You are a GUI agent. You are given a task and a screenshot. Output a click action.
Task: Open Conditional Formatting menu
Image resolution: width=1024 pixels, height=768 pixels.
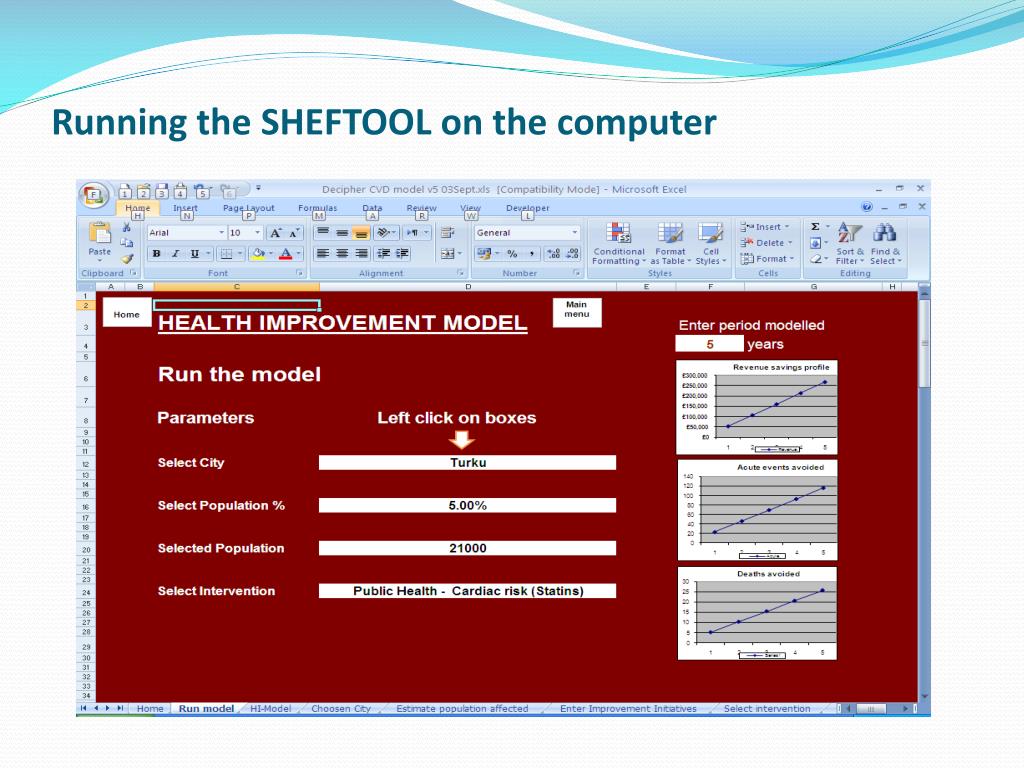pos(618,244)
